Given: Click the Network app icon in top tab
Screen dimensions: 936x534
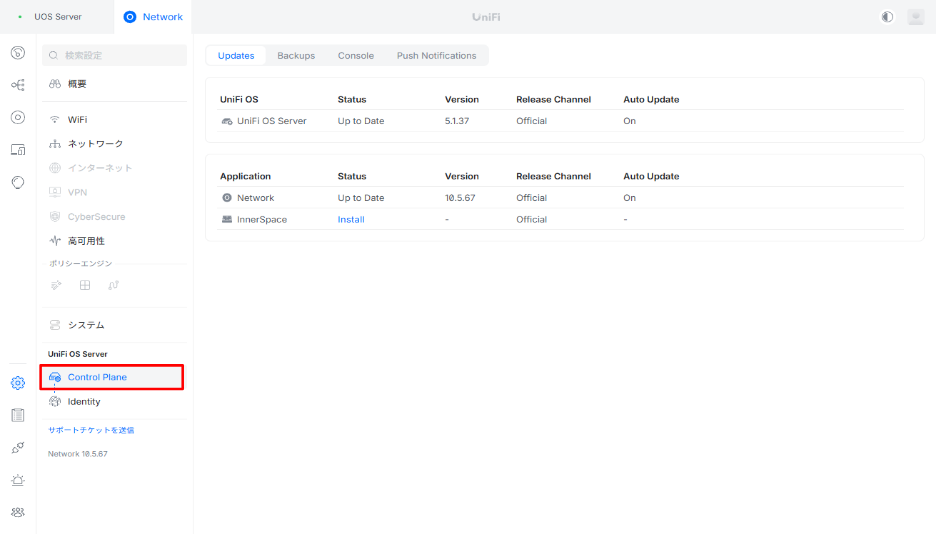Looking at the screenshot, I should pos(130,17).
